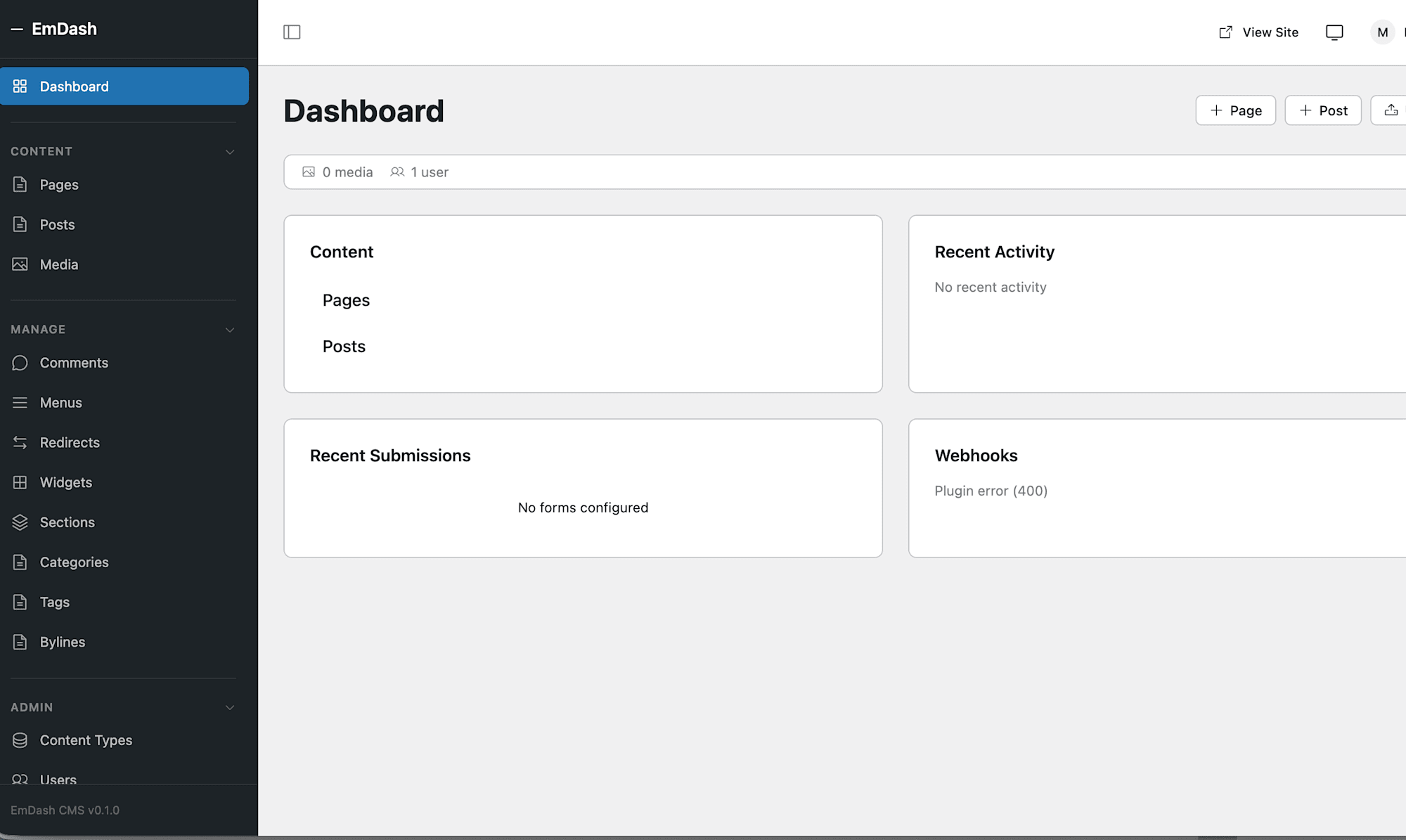Click the Sections layers icon
The height and width of the screenshot is (840, 1406).
coord(20,522)
